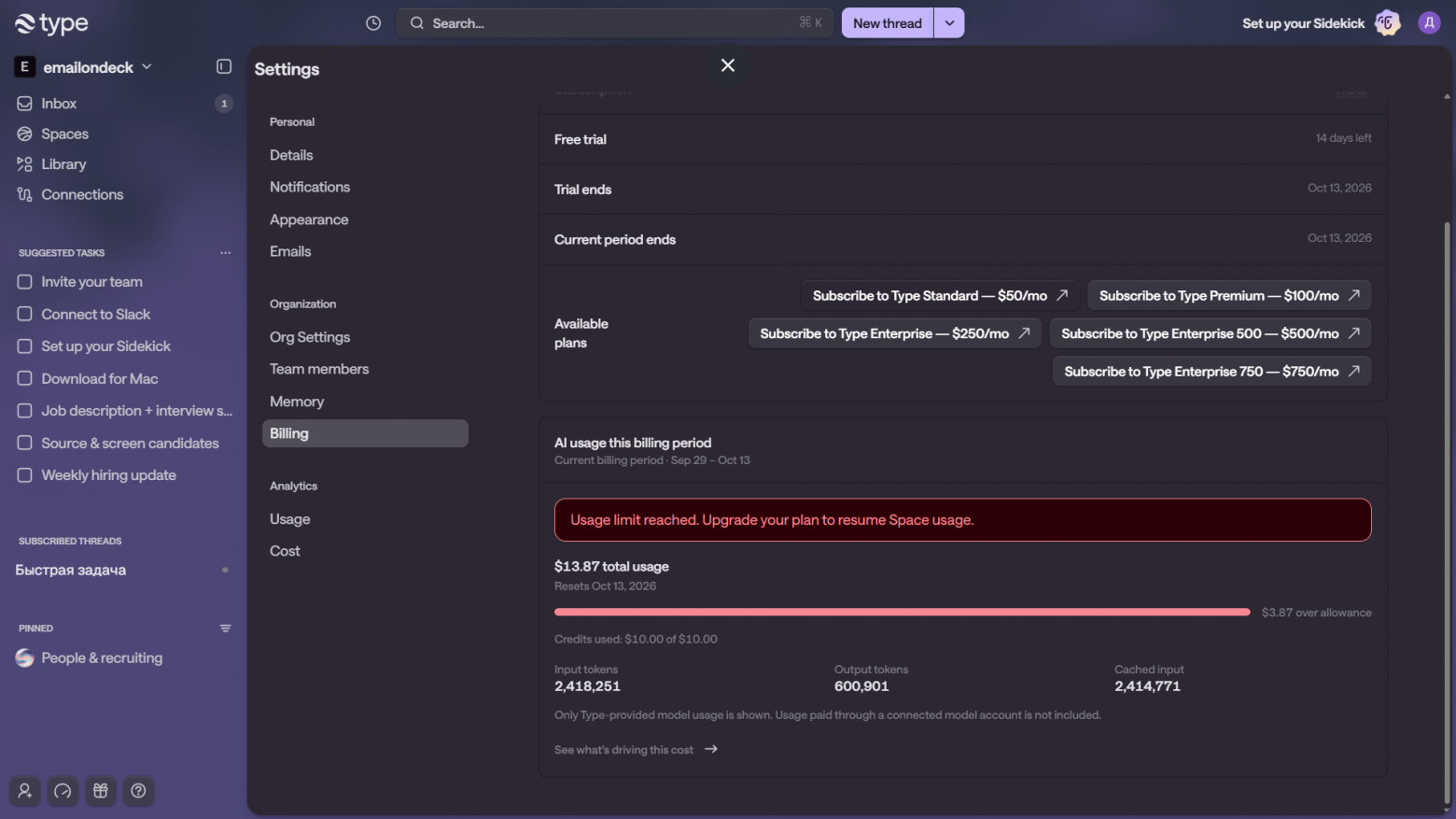Click the gift icon
Screen dimensions: 1456x819
click(x=101, y=792)
